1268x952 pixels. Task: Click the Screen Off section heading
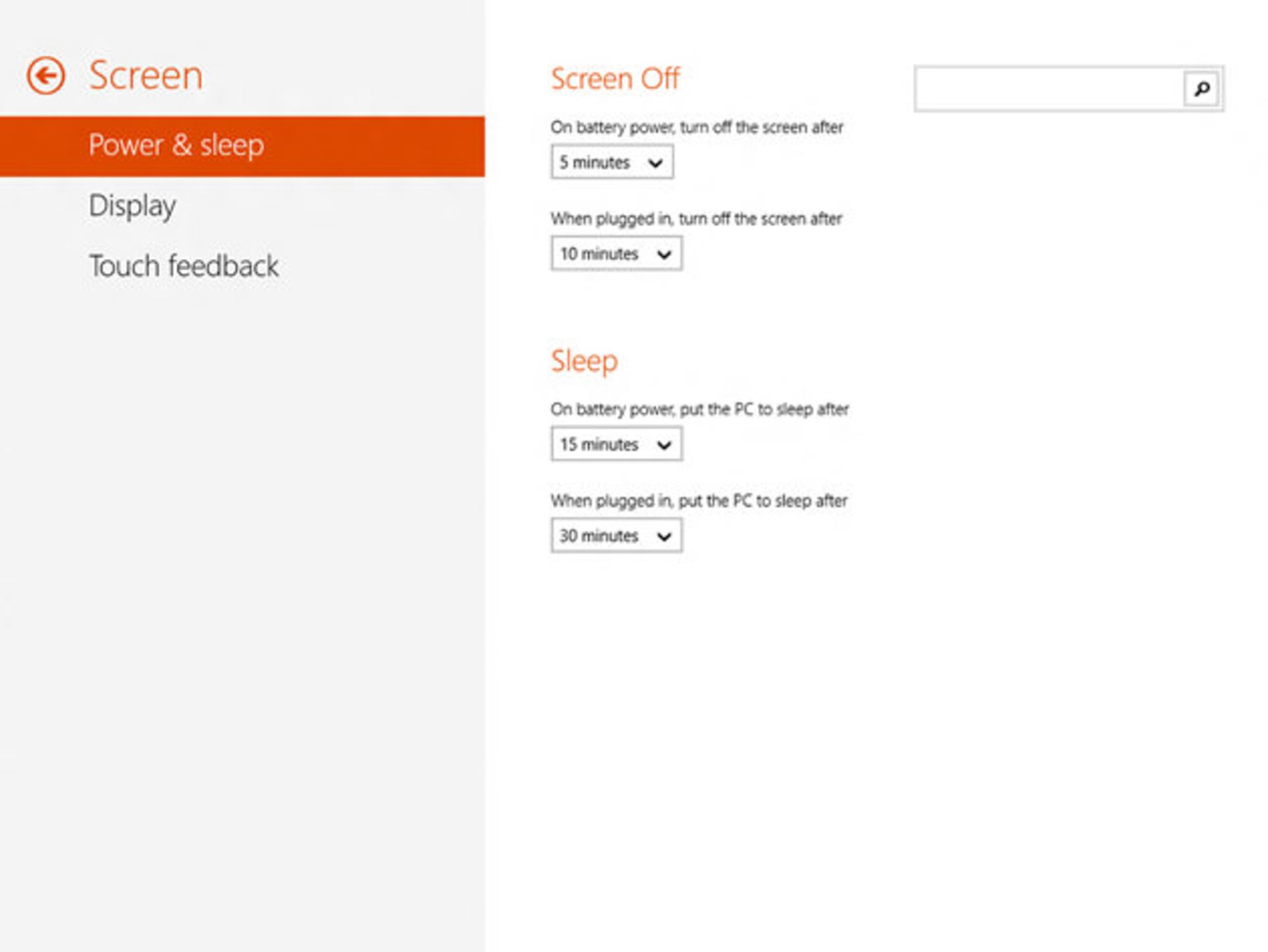(615, 79)
